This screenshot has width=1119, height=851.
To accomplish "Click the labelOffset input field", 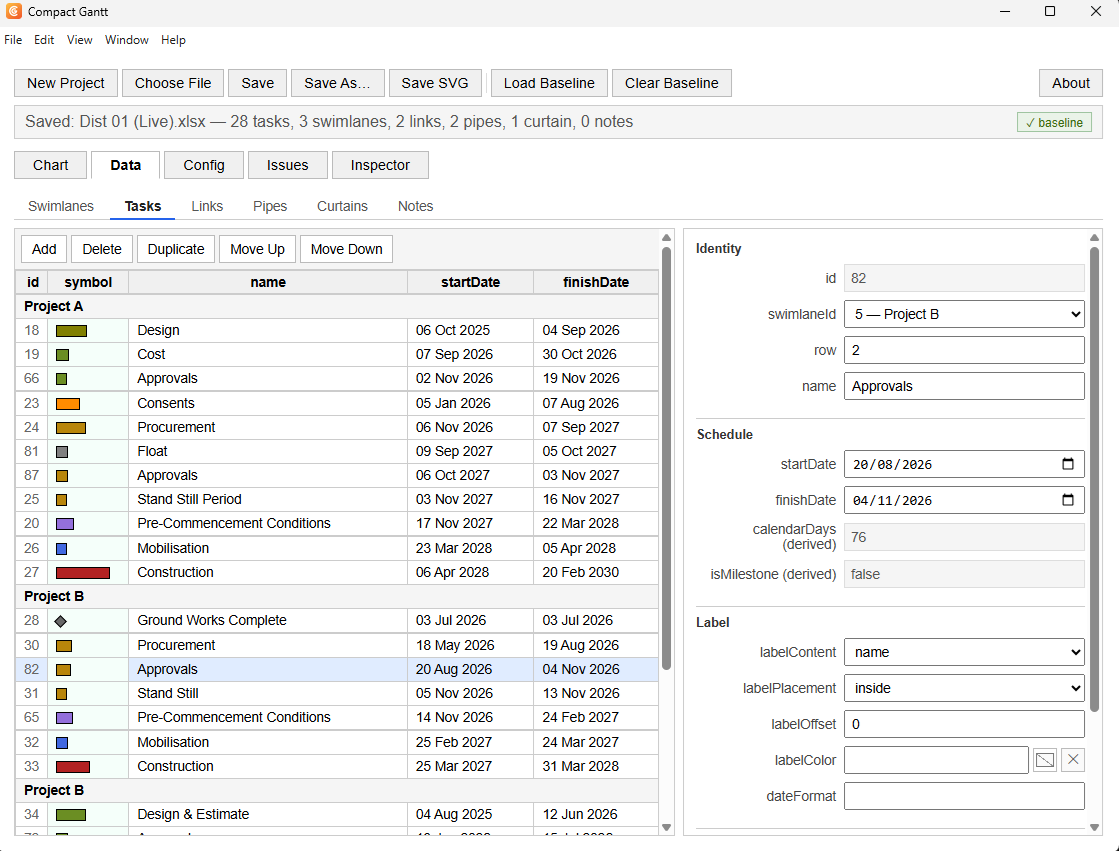I will tap(964, 724).
